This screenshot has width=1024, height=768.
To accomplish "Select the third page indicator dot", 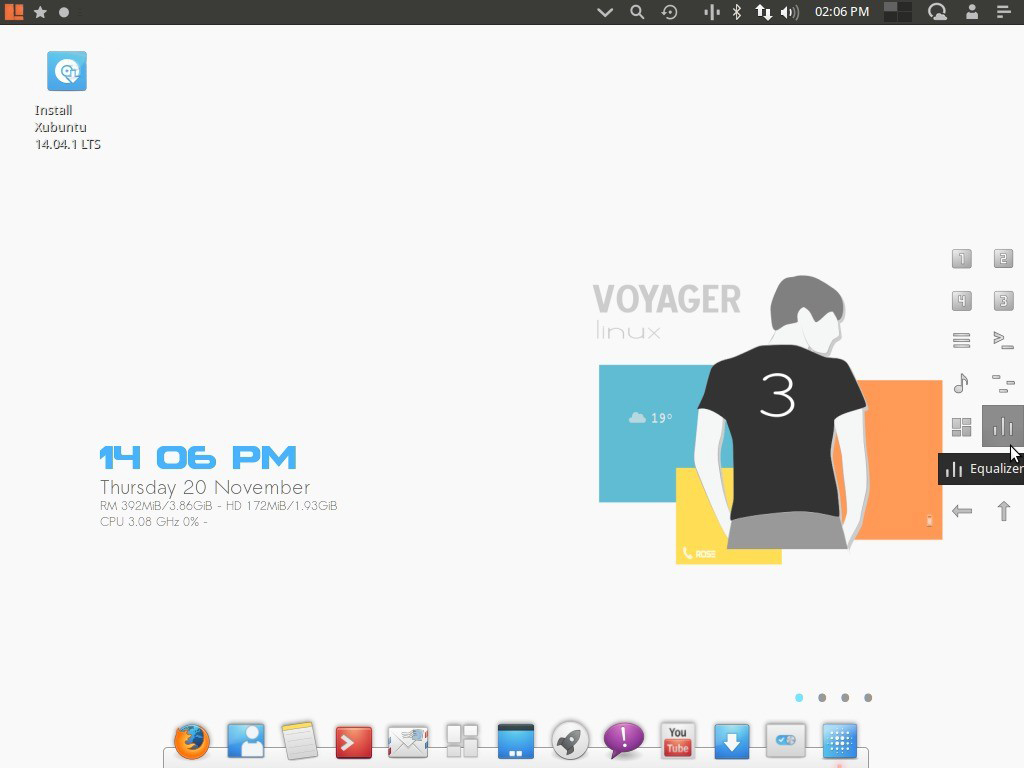I will tap(845, 697).
